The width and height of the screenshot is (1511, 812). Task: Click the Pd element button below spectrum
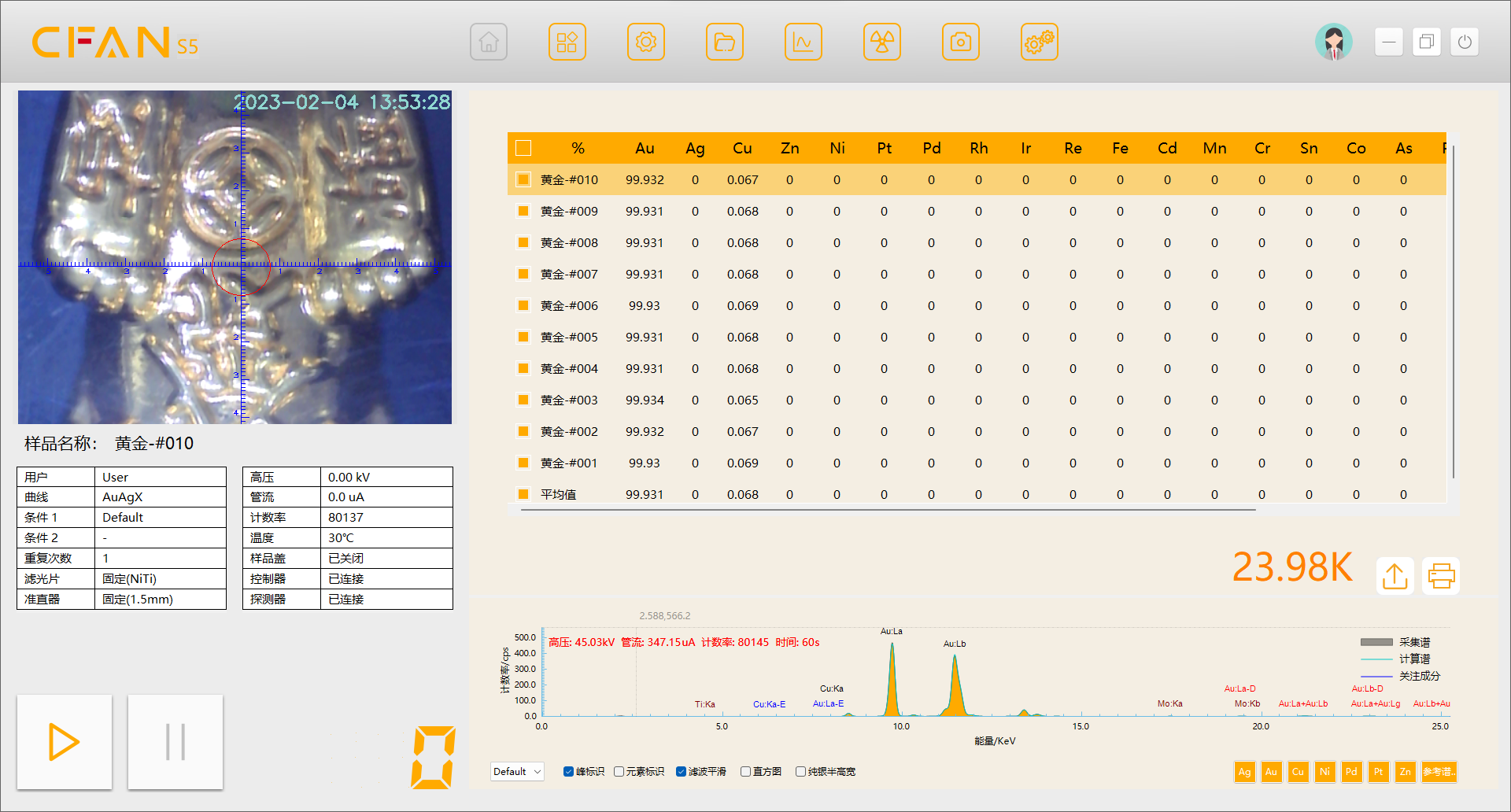(x=1351, y=771)
